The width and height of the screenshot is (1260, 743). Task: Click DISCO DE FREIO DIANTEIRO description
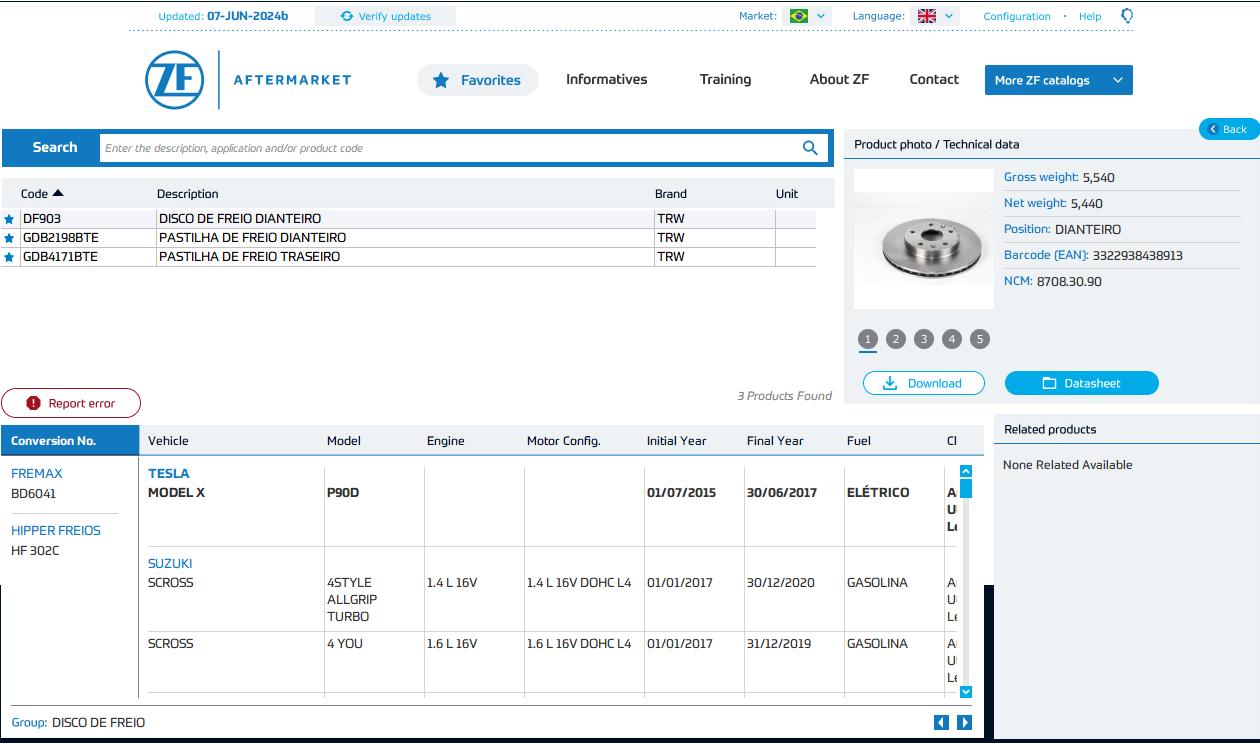tap(240, 219)
